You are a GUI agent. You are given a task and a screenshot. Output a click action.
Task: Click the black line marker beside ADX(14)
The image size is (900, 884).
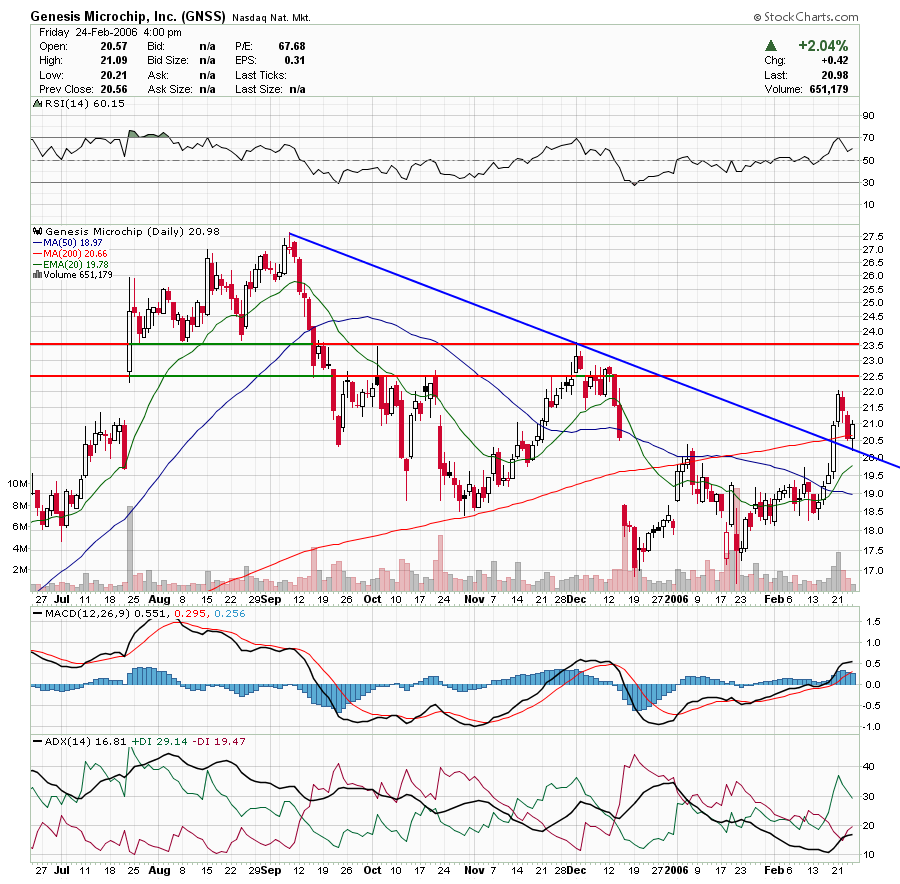click(38, 742)
